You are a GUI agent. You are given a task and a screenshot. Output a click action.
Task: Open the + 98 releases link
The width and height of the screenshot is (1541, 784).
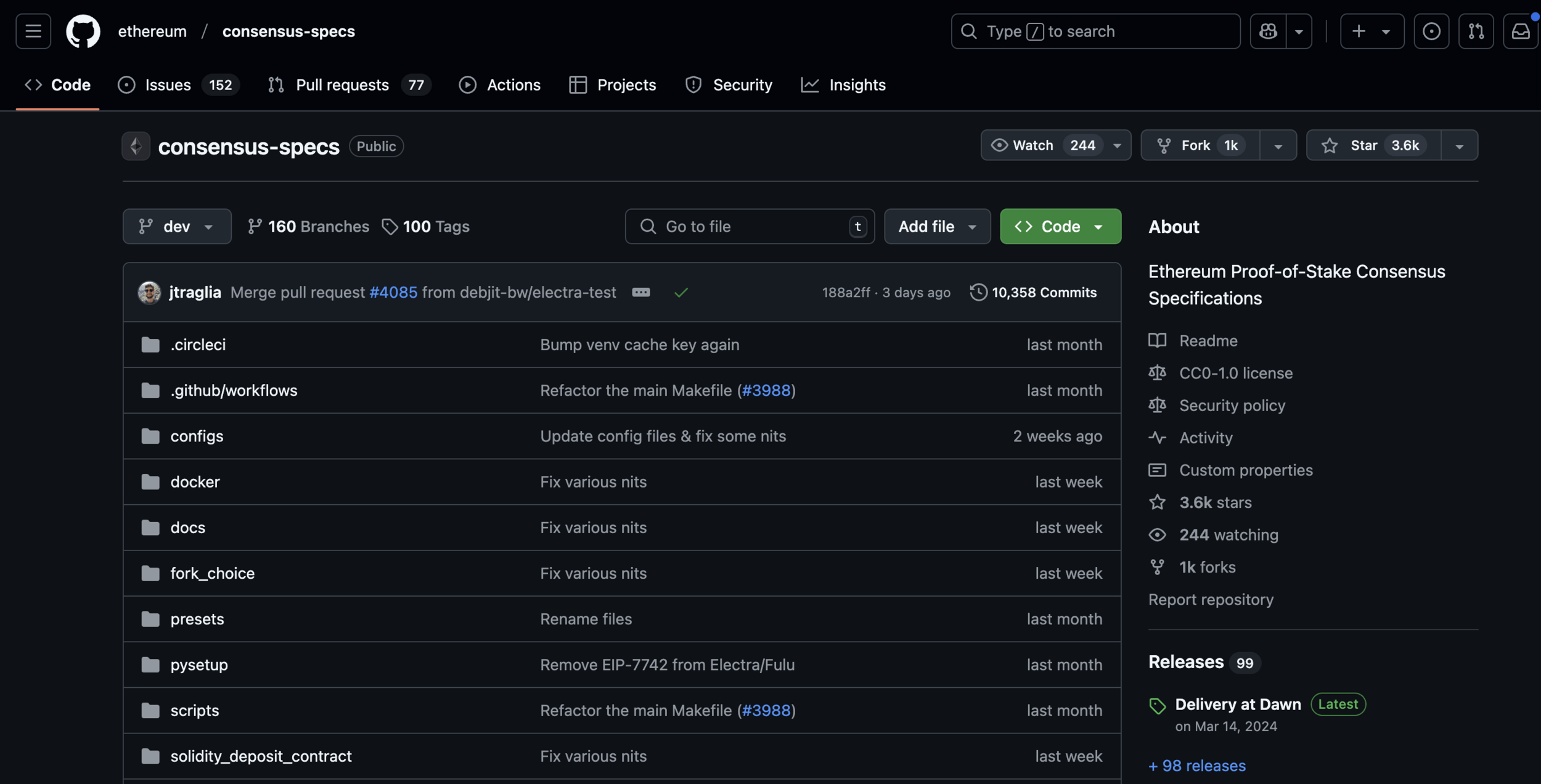(x=1197, y=766)
